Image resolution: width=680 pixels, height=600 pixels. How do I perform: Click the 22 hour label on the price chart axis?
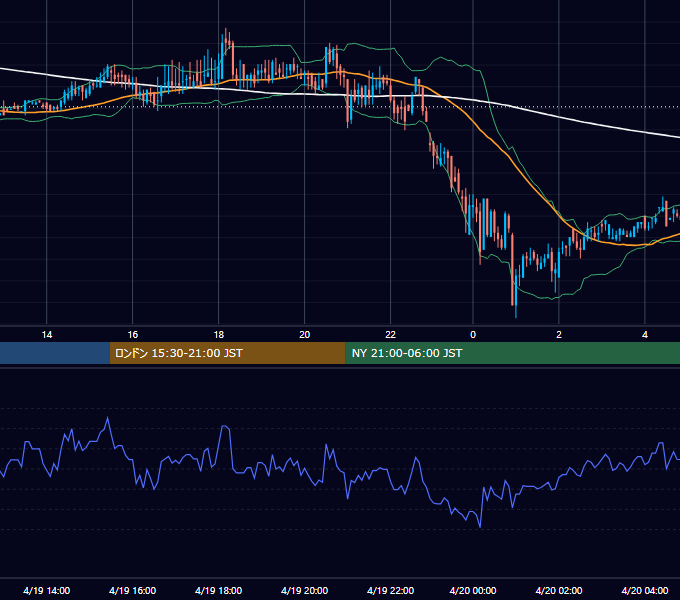click(x=391, y=335)
